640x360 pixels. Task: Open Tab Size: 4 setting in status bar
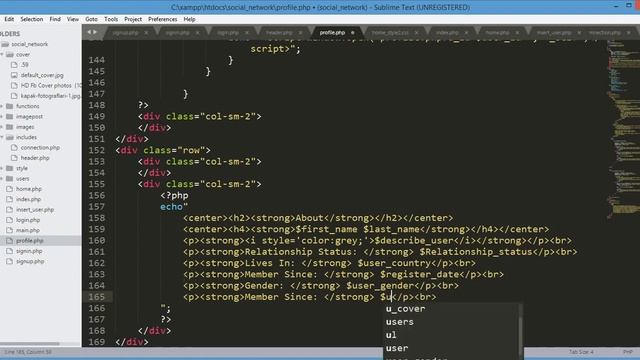coord(581,352)
